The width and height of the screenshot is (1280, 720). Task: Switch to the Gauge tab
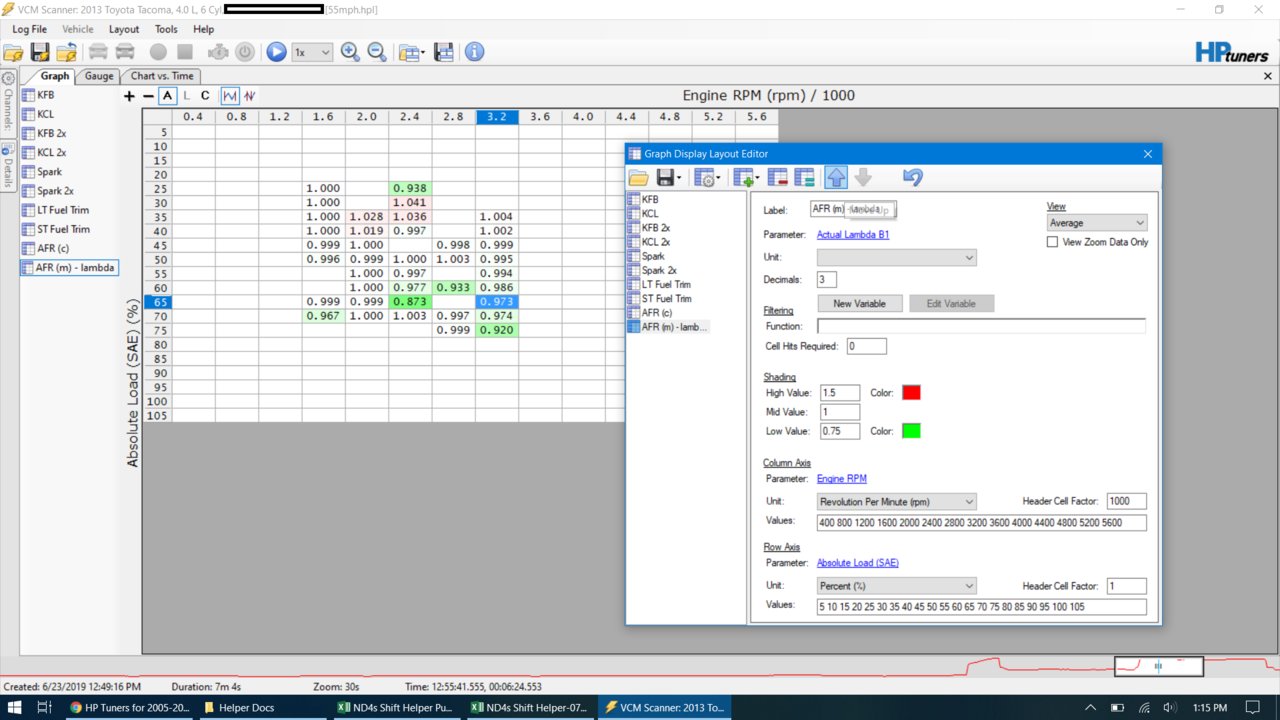99,76
